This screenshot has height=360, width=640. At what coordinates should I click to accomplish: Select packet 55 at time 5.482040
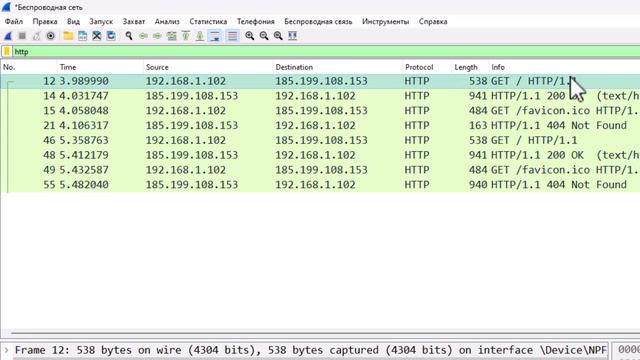[x=320, y=185]
